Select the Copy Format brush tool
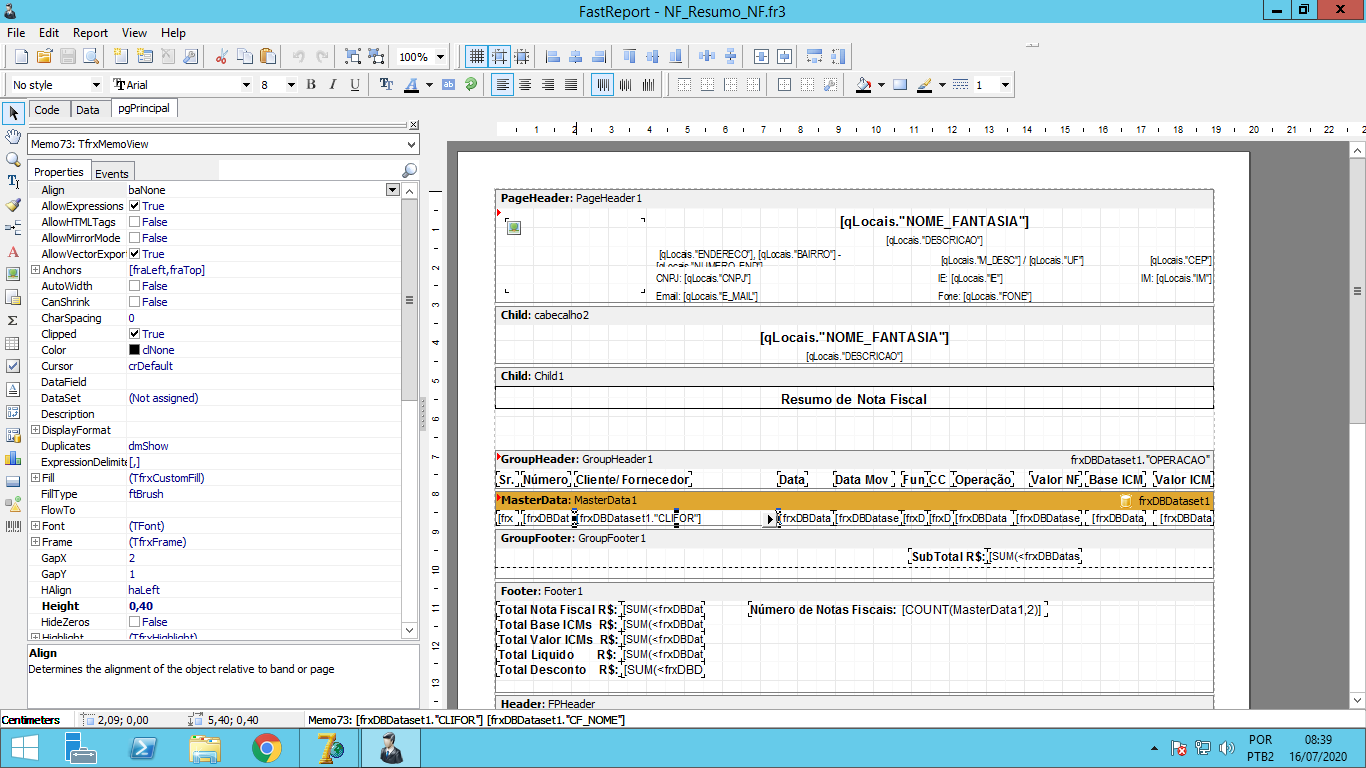Screen dimensions: 1366x768 coord(13,205)
